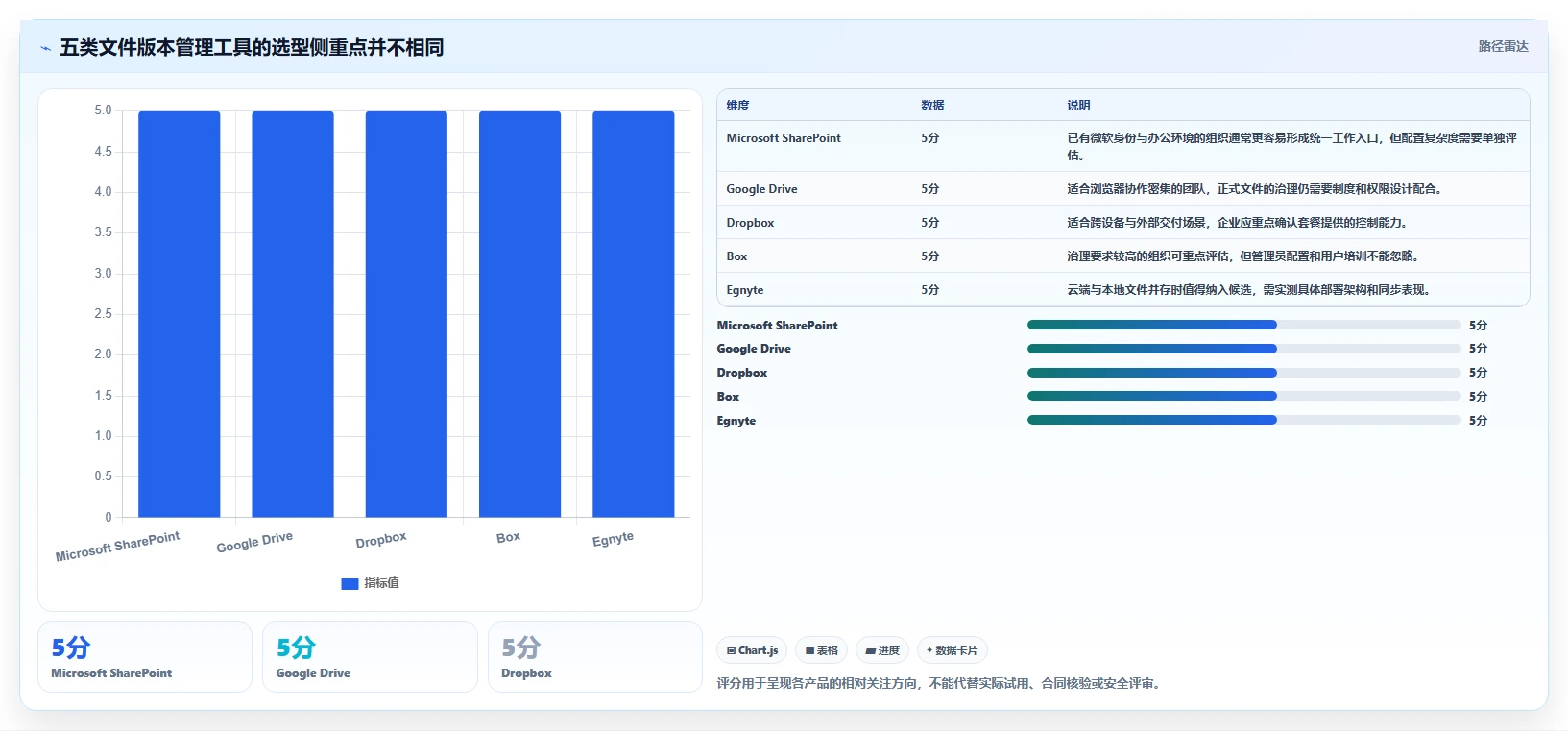
Task: Click the 5分 score after the Egnyte progress bar
Action: pos(1478,421)
